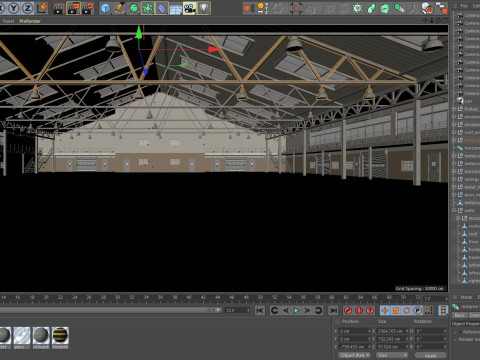Click the white sphere brush sculpt icon

(427, 8)
